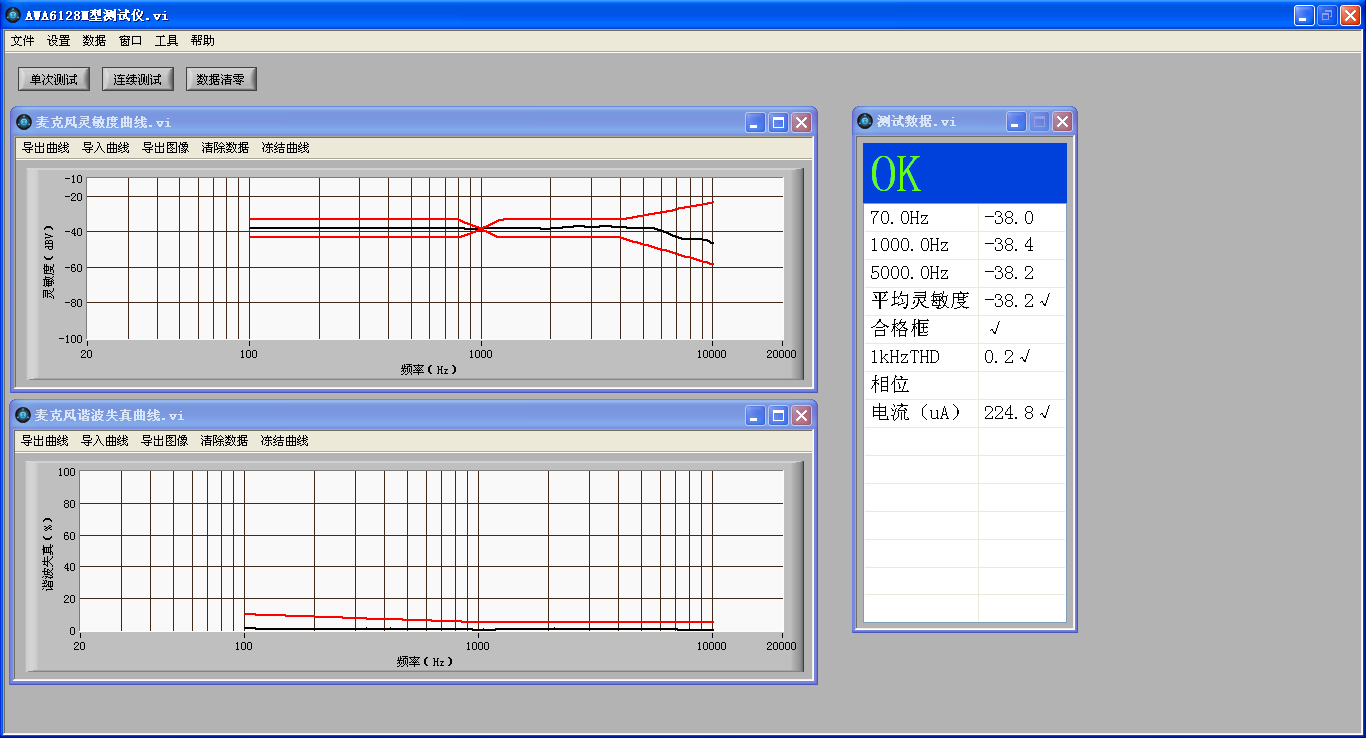Close the 麦克风谐波失真曲线 window
This screenshot has width=1366, height=738.
click(801, 415)
